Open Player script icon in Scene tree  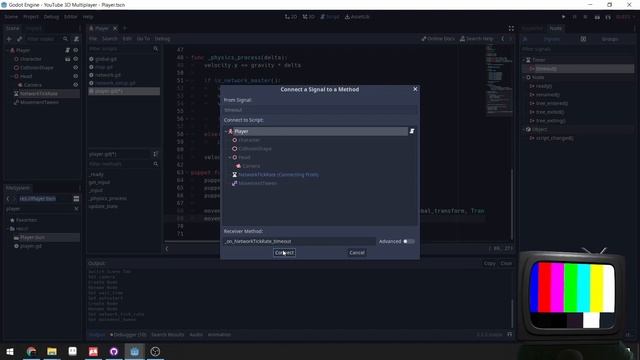(x=68, y=50)
